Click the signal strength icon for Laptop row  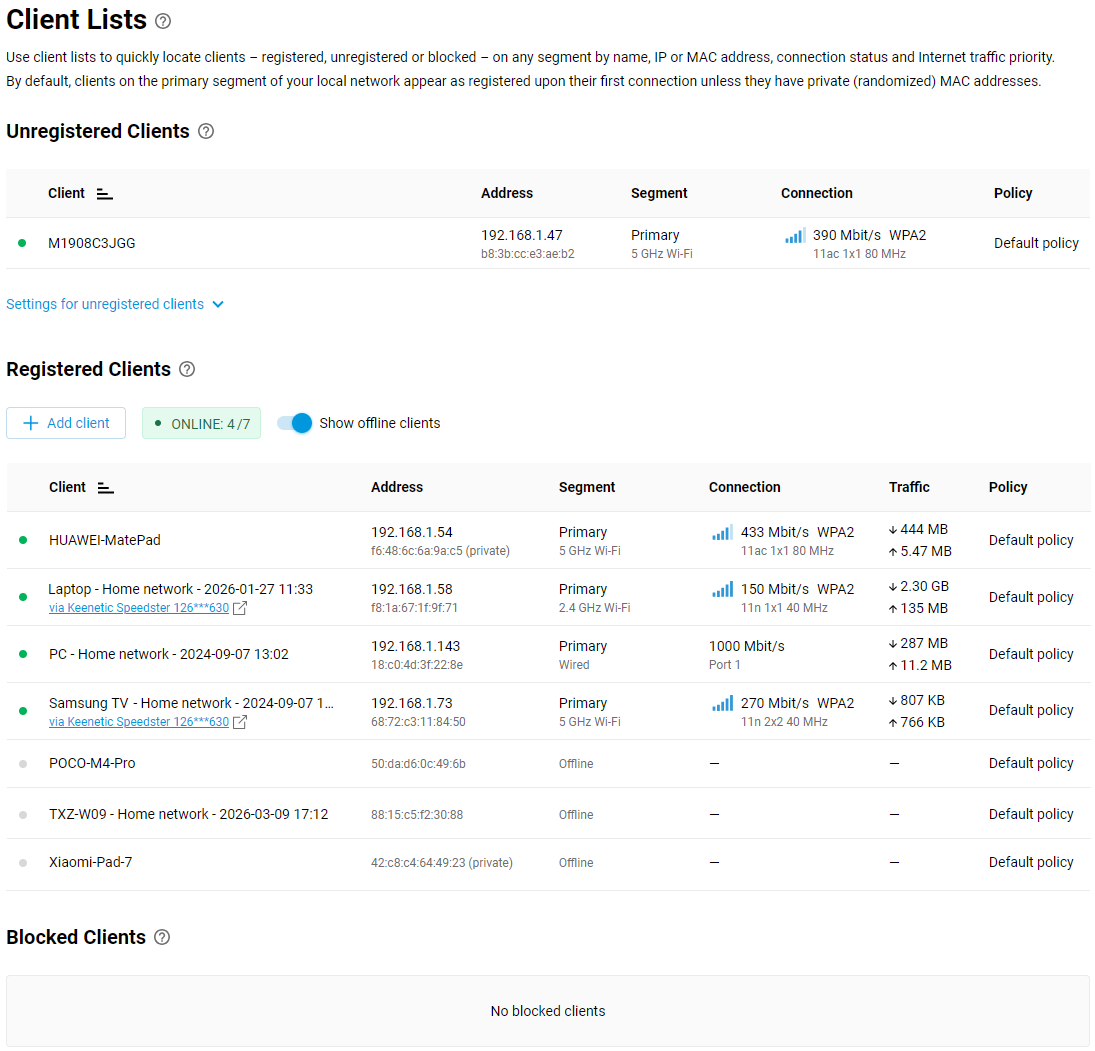[722, 590]
